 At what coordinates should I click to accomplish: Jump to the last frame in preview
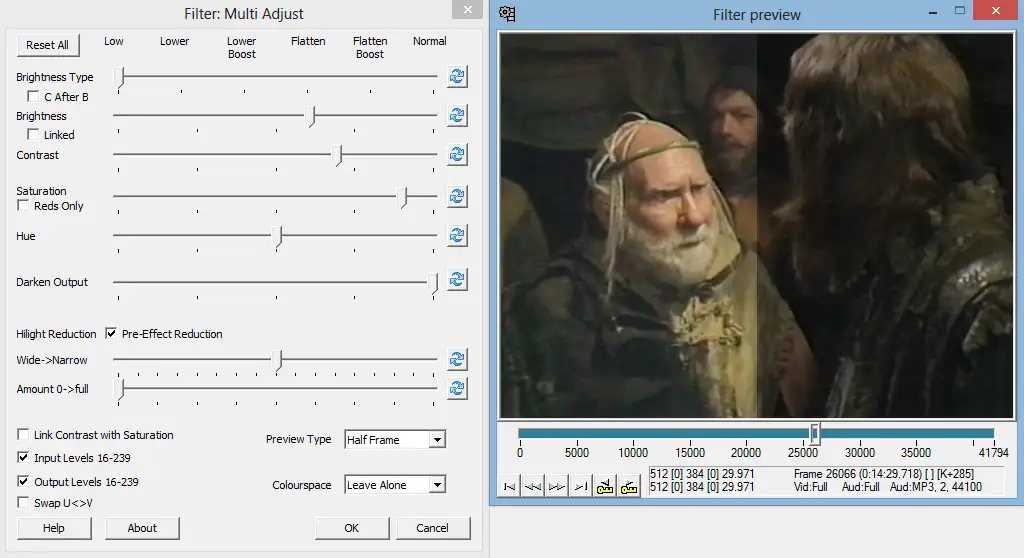coord(581,487)
